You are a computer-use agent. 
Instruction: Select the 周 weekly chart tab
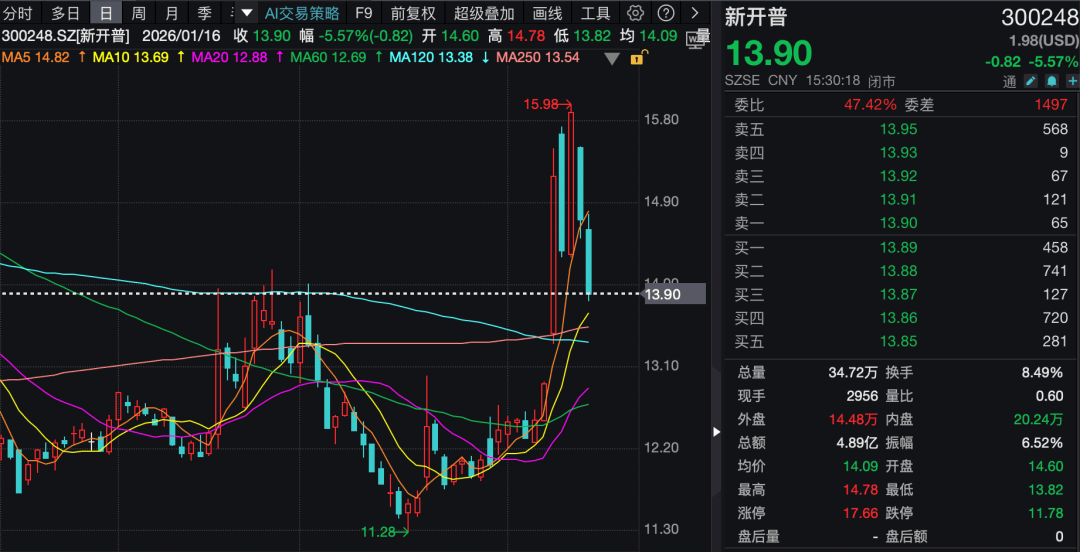pos(138,13)
